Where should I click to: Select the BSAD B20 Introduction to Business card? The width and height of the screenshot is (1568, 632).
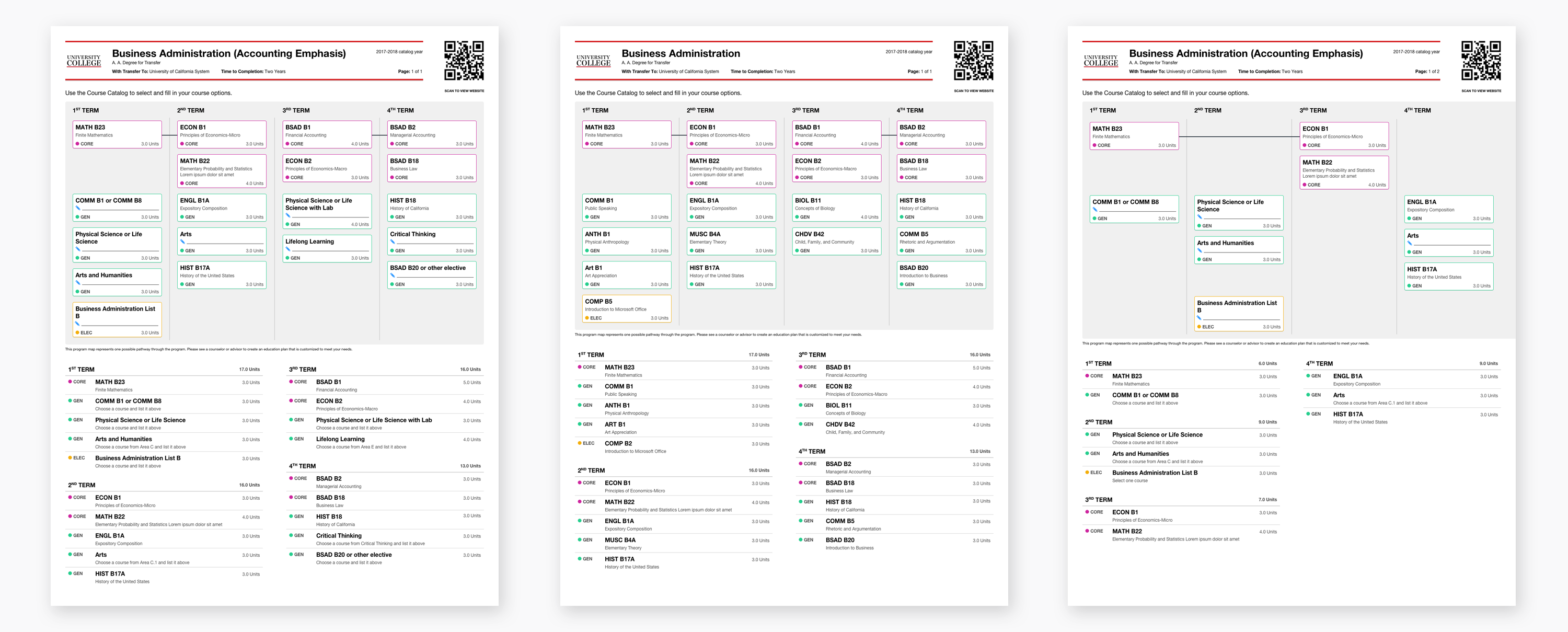click(942, 275)
